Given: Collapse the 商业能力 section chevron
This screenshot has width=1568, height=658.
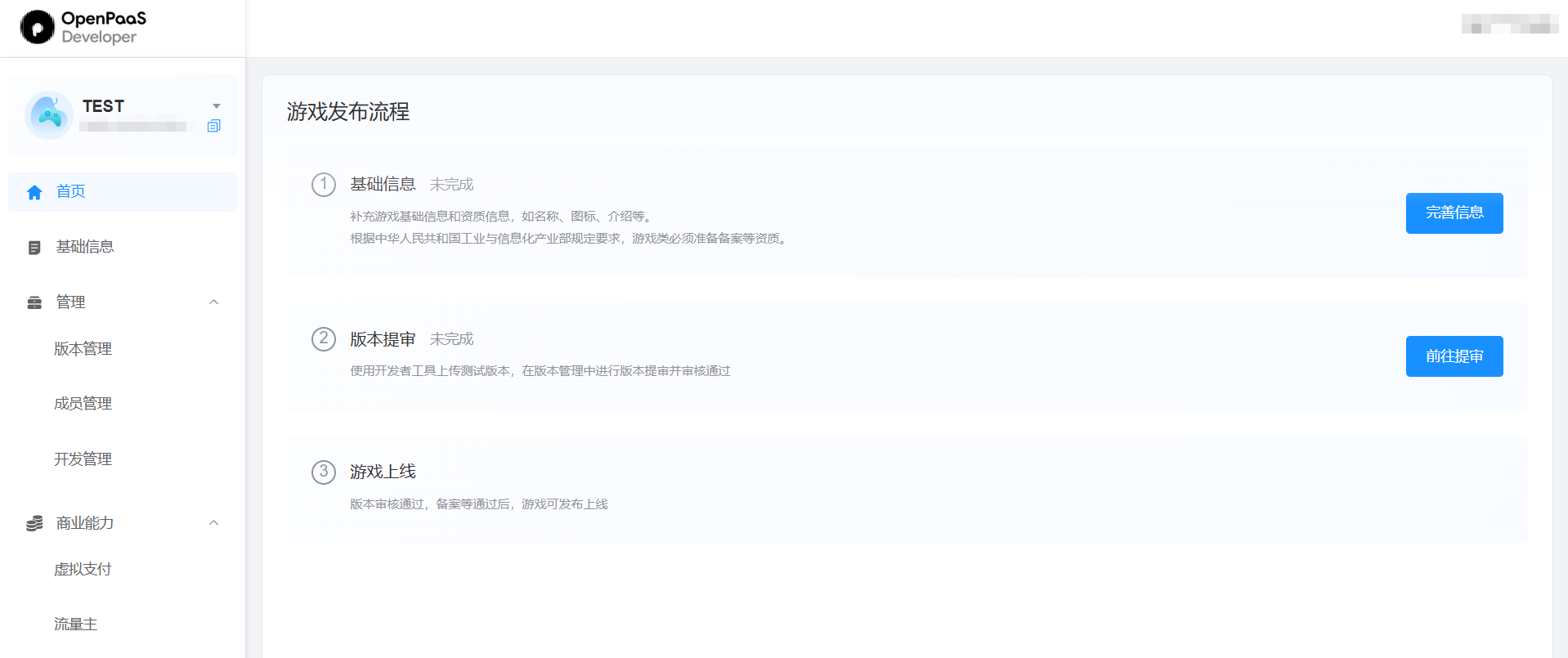Looking at the screenshot, I should pos(214,523).
